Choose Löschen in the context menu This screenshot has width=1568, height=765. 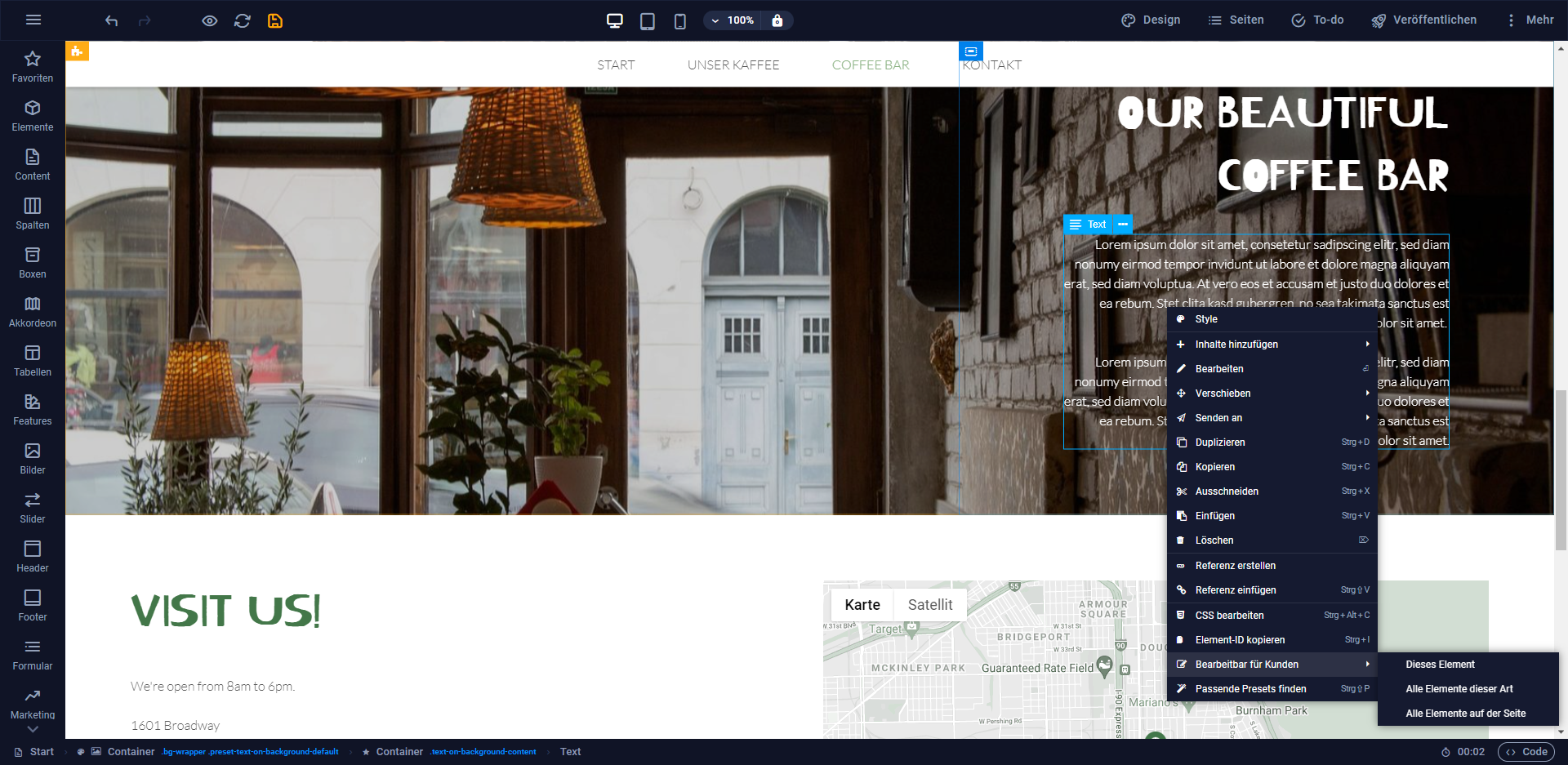click(1272, 540)
